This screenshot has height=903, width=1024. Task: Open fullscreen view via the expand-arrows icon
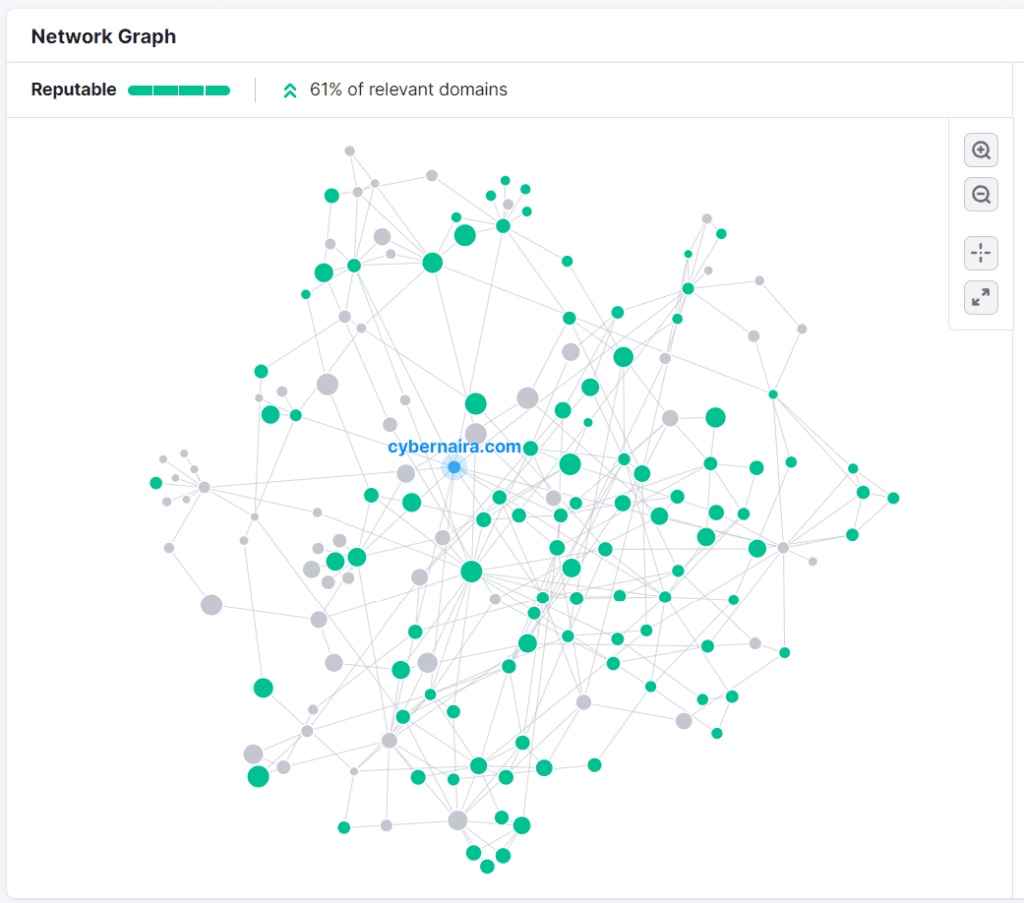pyautogui.click(x=981, y=297)
